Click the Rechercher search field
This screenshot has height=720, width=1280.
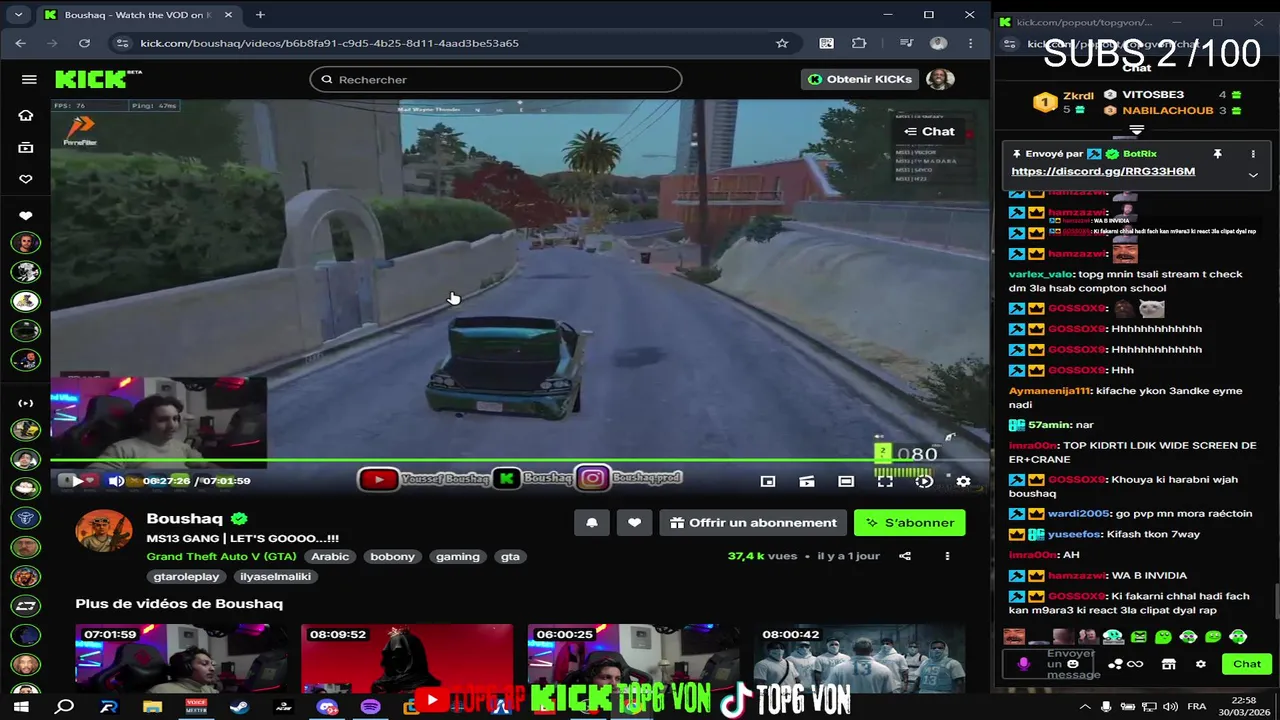click(496, 79)
